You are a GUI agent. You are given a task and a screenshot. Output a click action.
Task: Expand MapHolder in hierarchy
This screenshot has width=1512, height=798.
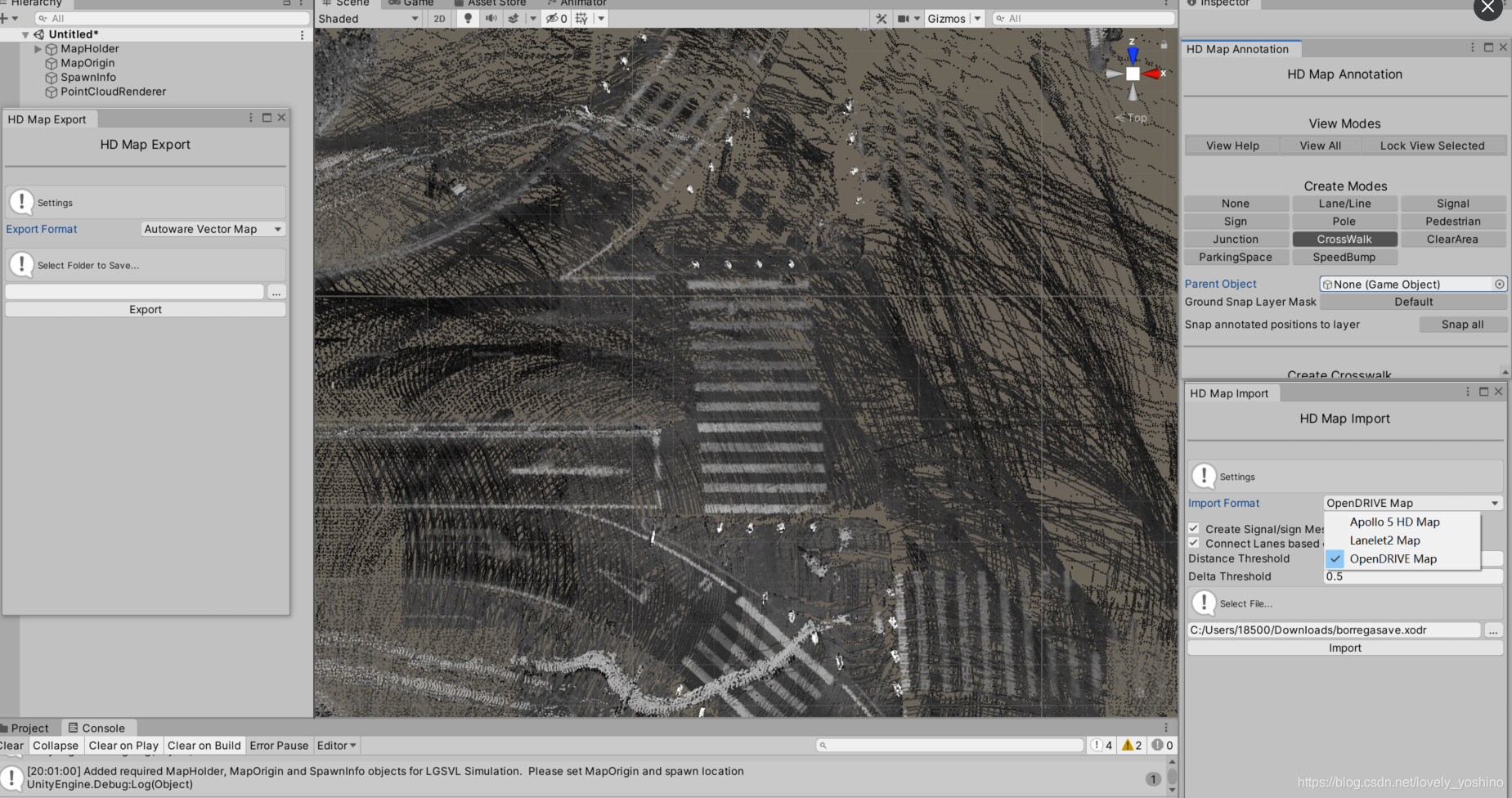pyautogui.click(x=38, y=49)
